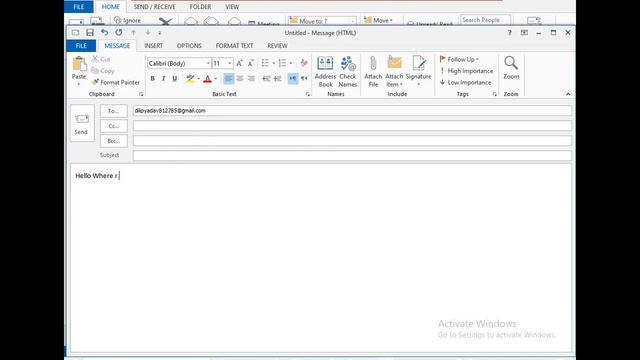Click Clear All Formatting icon
640x360 pixels.
coord(304,63)
